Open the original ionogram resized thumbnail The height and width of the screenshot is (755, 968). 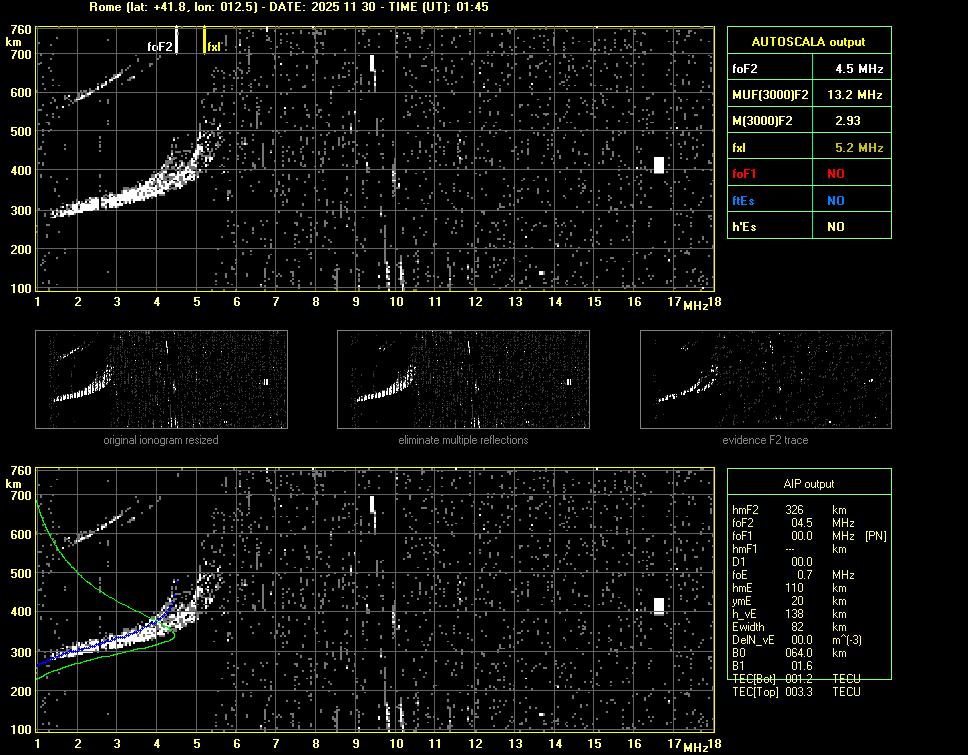(x=161, y=380)
